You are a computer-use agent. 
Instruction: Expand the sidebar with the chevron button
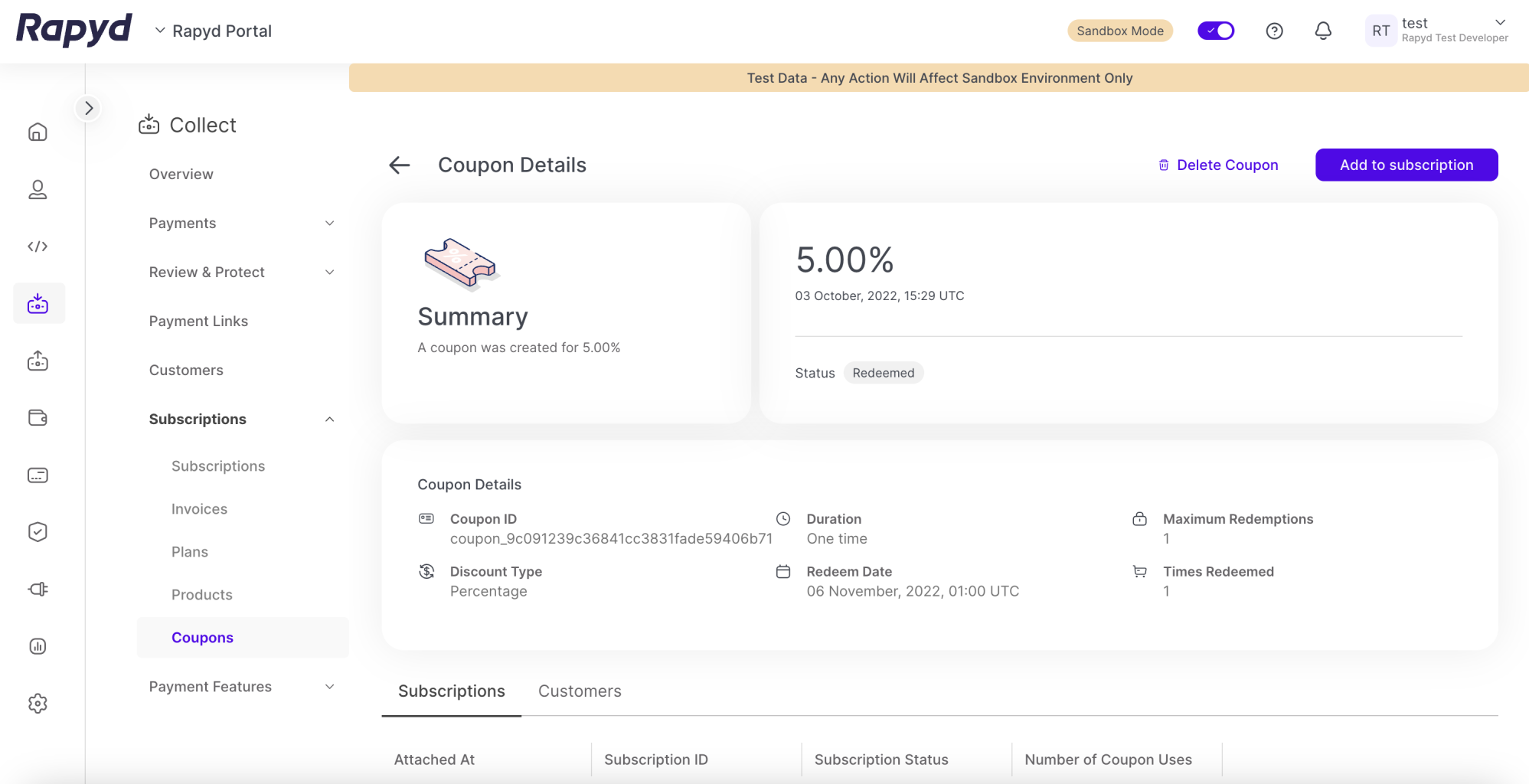(x=89, y=108)
